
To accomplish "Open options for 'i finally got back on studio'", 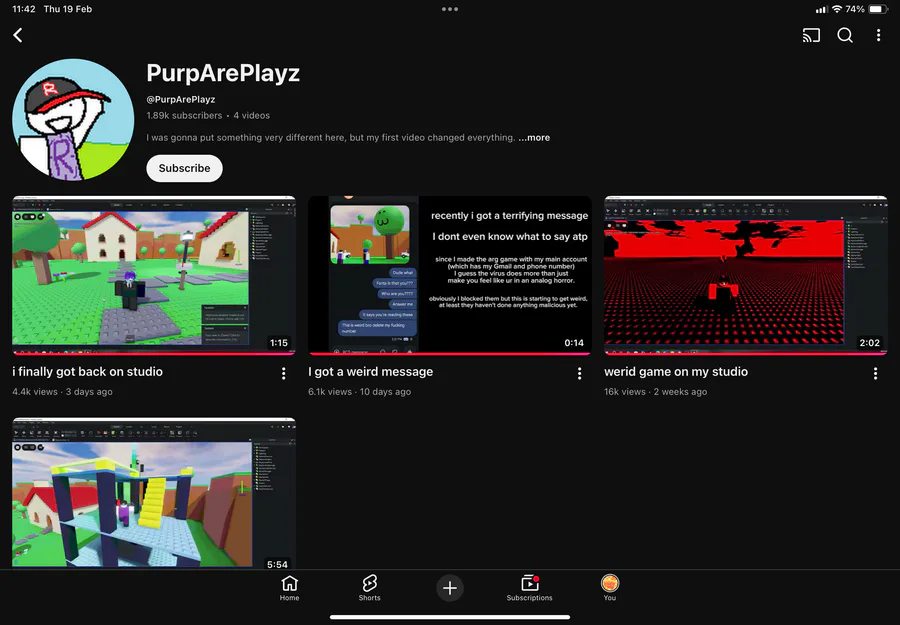I will [x=284, y=374].
